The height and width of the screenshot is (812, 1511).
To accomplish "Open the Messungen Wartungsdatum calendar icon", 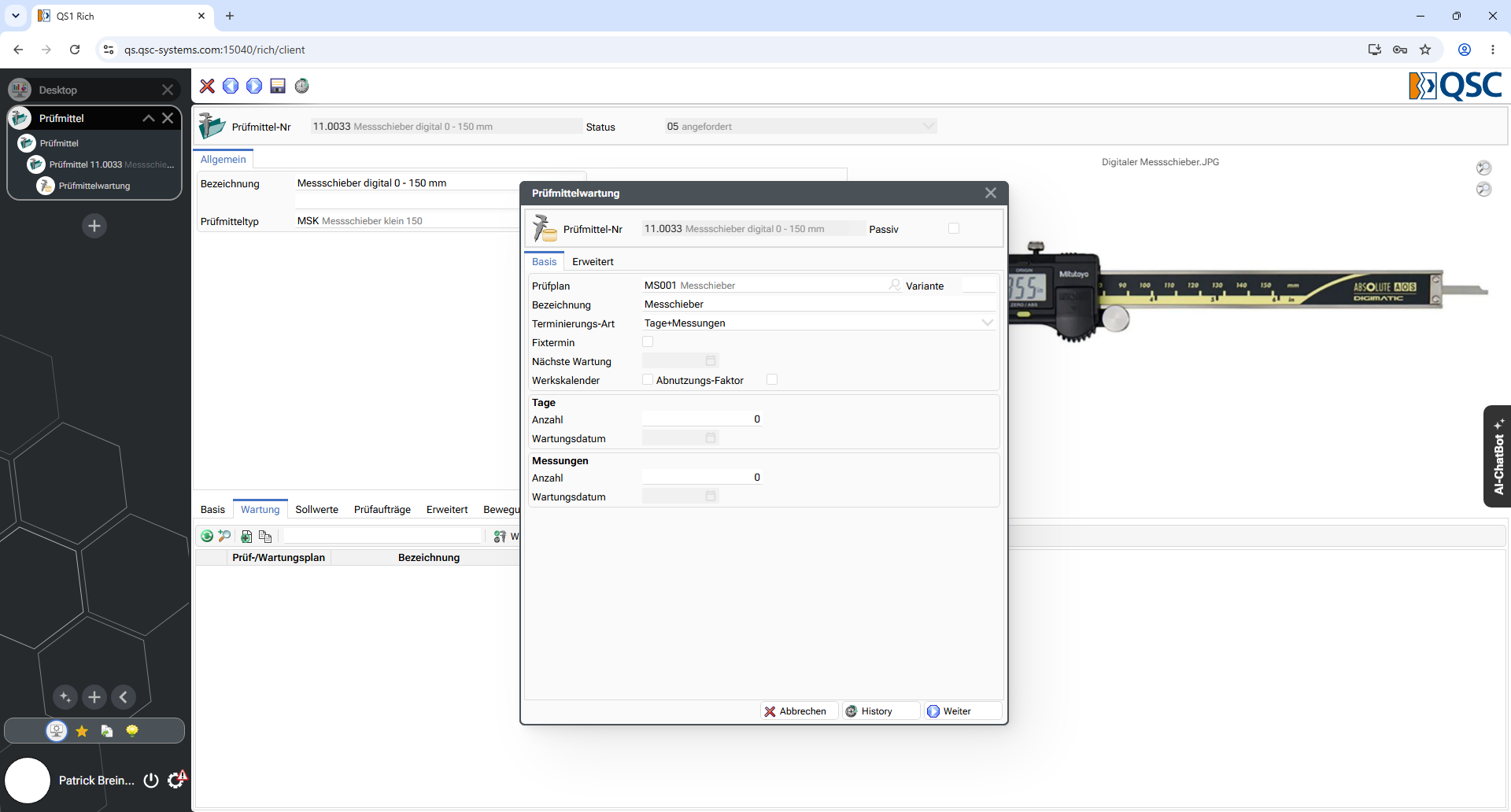I will 711,496.
